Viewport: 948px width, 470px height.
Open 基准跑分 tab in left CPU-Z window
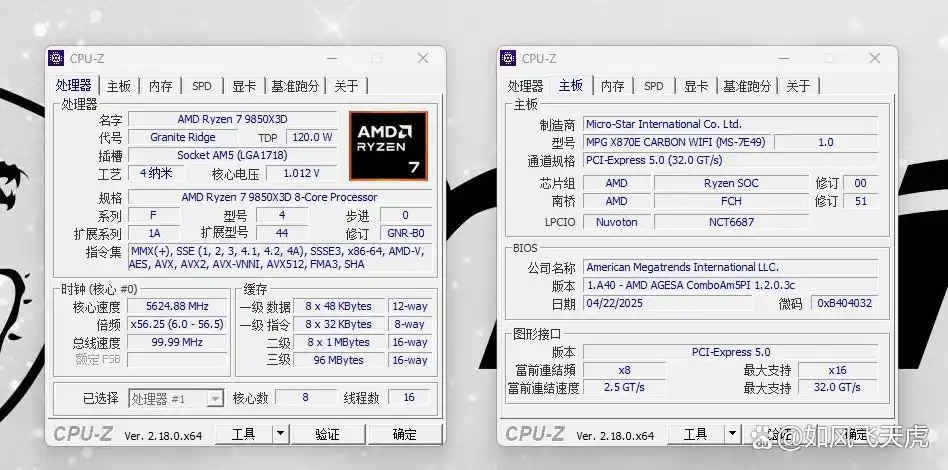click(x=295, y=86)
